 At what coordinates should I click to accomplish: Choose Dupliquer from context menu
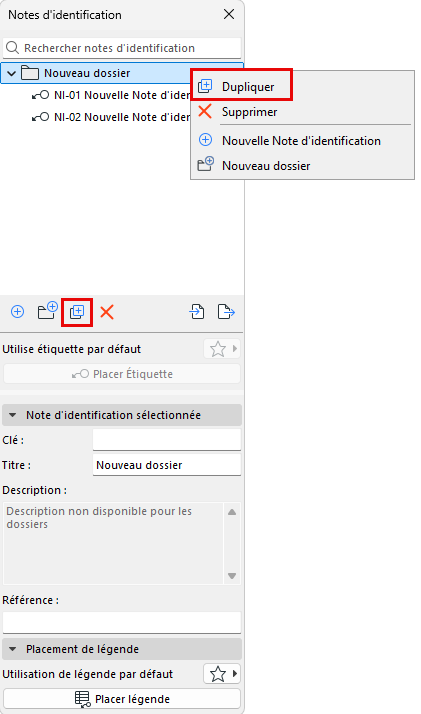pyautogui.click(x=241, y=87)
